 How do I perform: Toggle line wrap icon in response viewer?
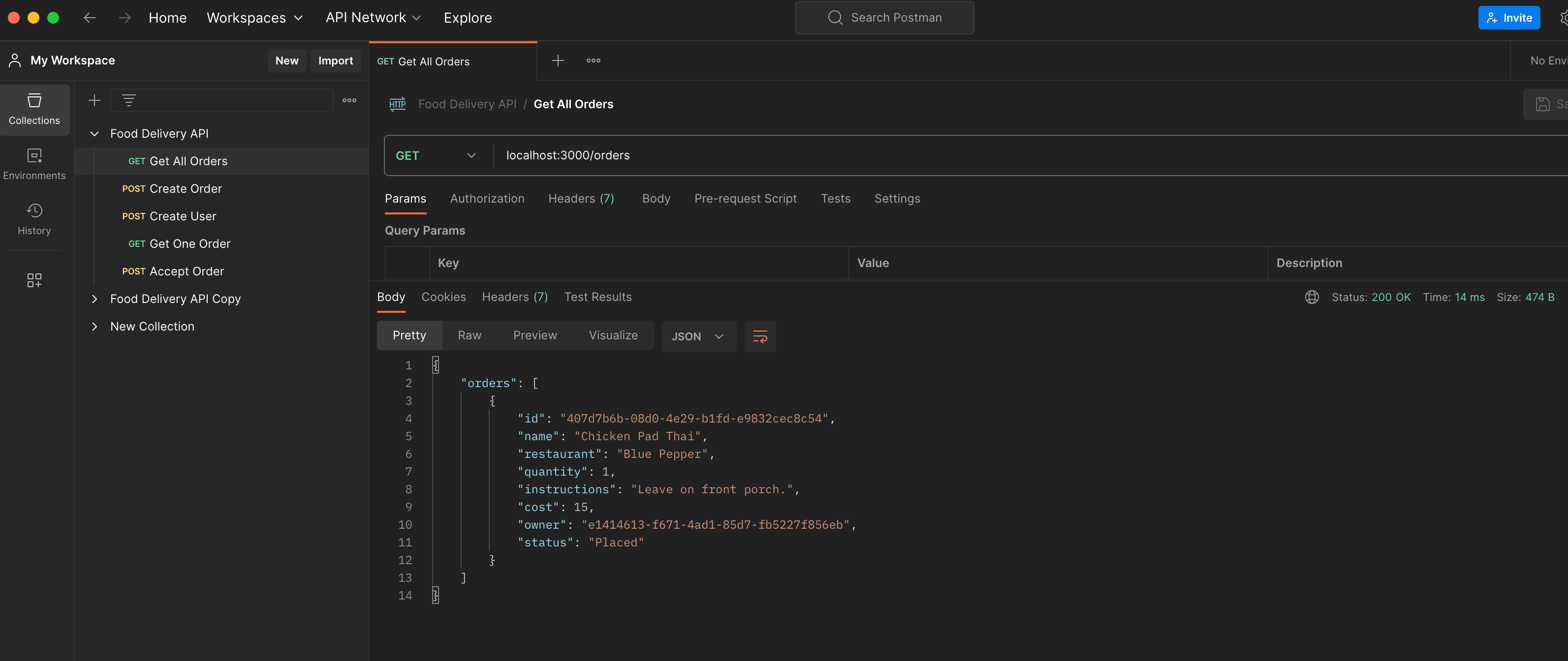coord(760,336)
